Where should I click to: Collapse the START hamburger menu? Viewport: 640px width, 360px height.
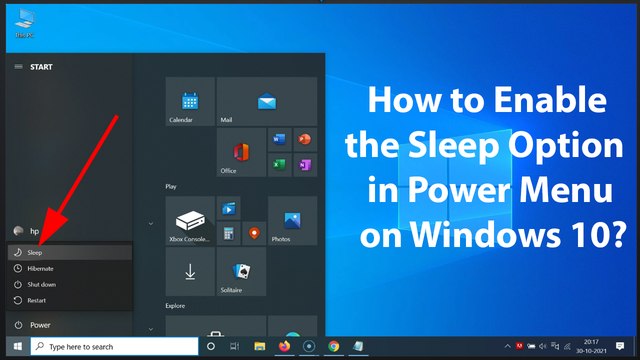18,67
